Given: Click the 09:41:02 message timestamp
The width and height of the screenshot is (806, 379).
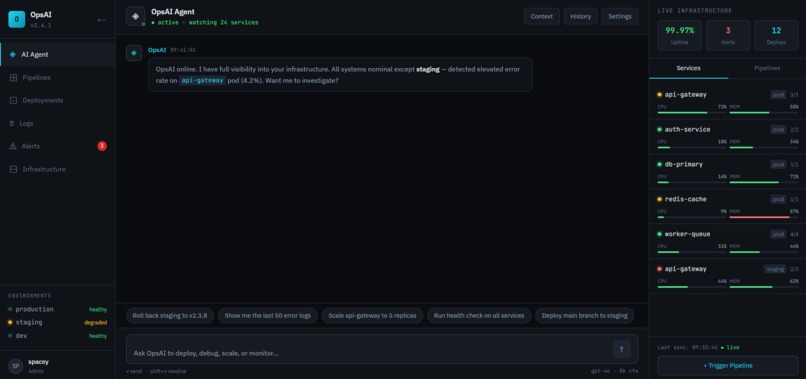Looking at the screenshot, I should pyautogui.click(x=183, y=50).
